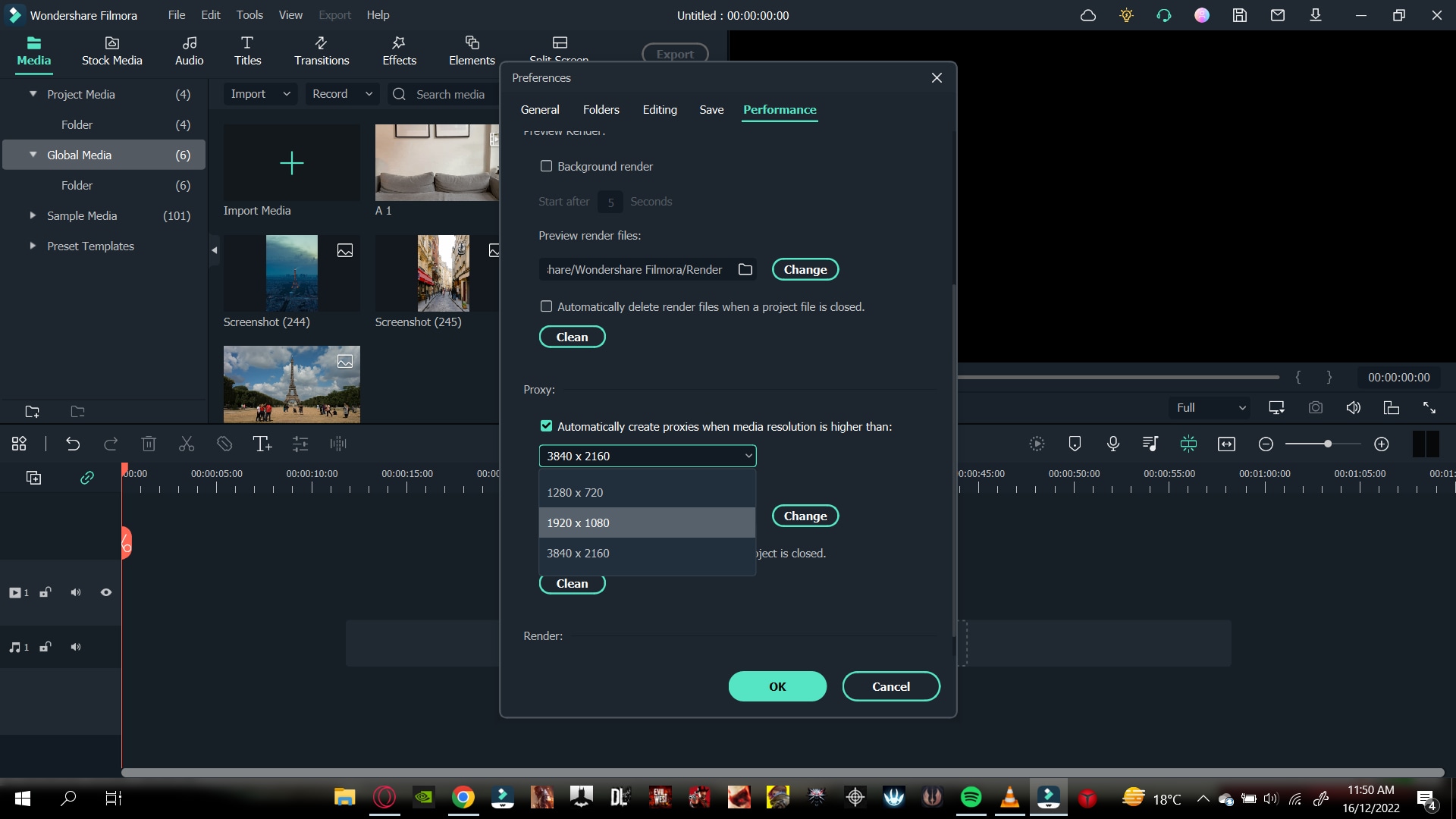Click Change for preview render path

804,269
